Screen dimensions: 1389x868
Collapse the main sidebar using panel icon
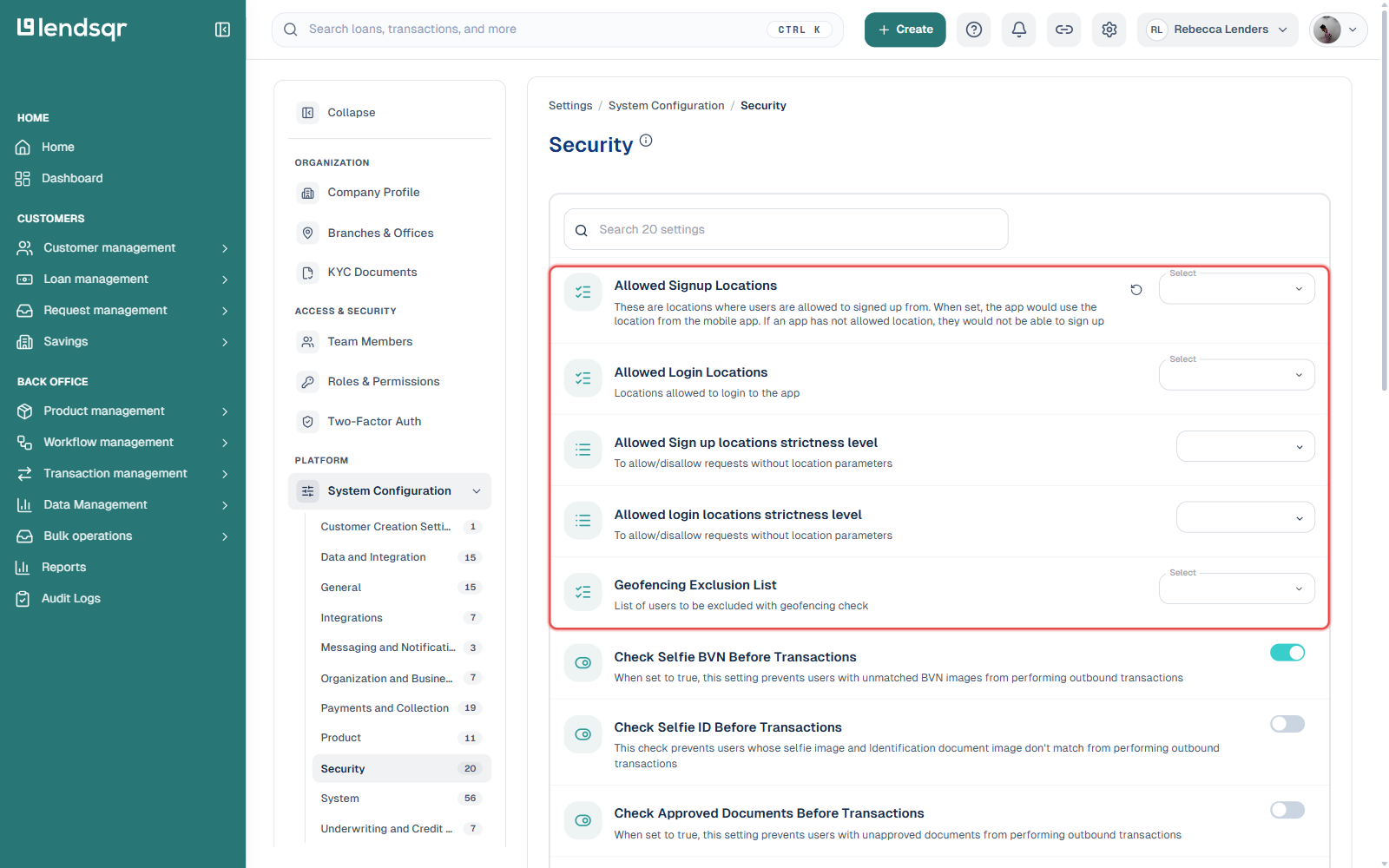pos(222,30)
